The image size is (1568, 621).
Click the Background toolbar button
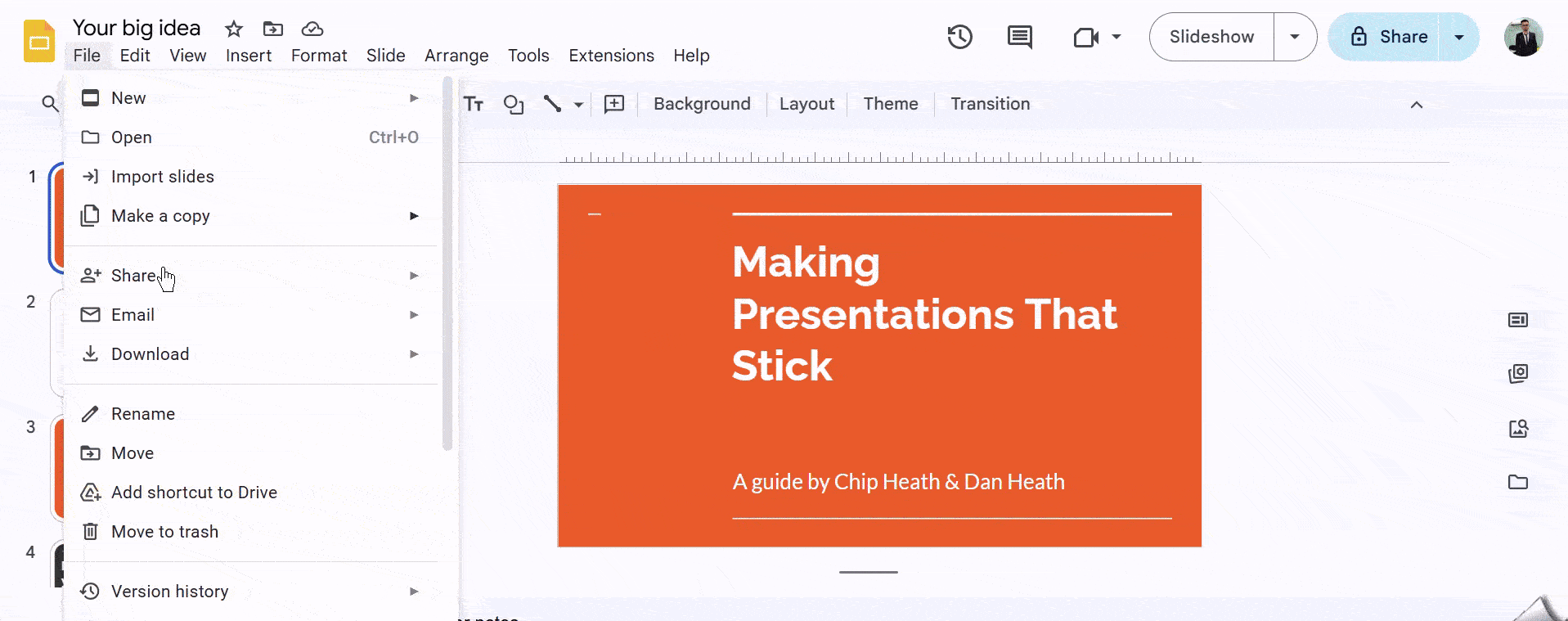click(702, 104)
